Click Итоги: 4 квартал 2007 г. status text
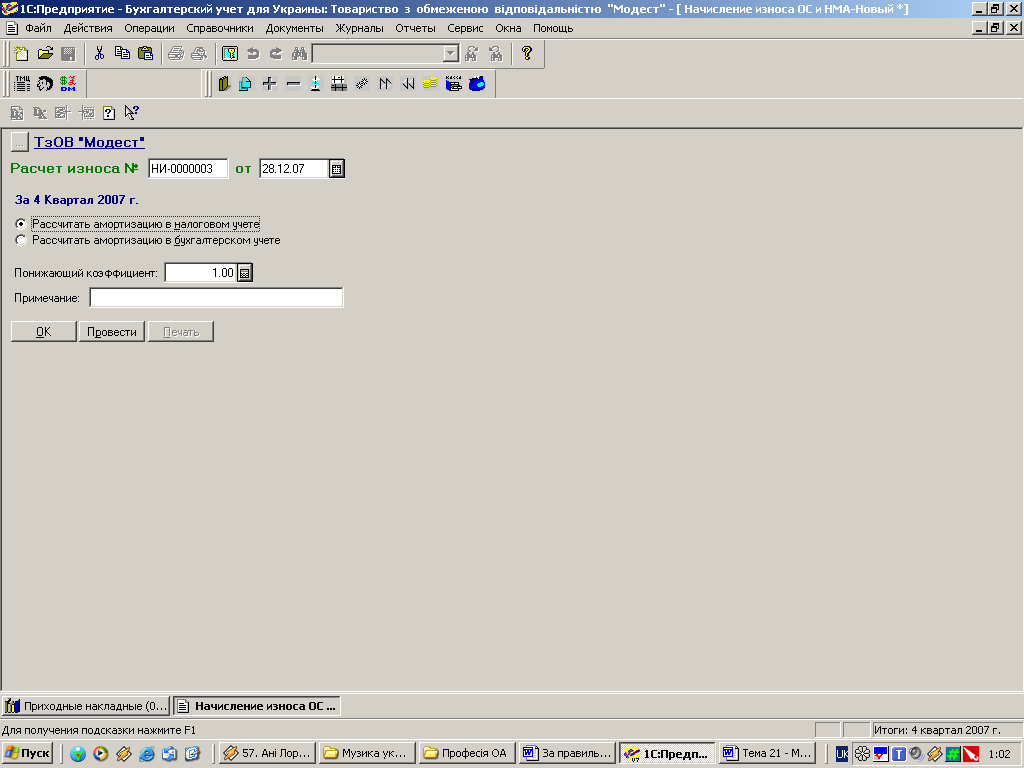The width and height of the screenshot is (1024, 768). (937, 730)
